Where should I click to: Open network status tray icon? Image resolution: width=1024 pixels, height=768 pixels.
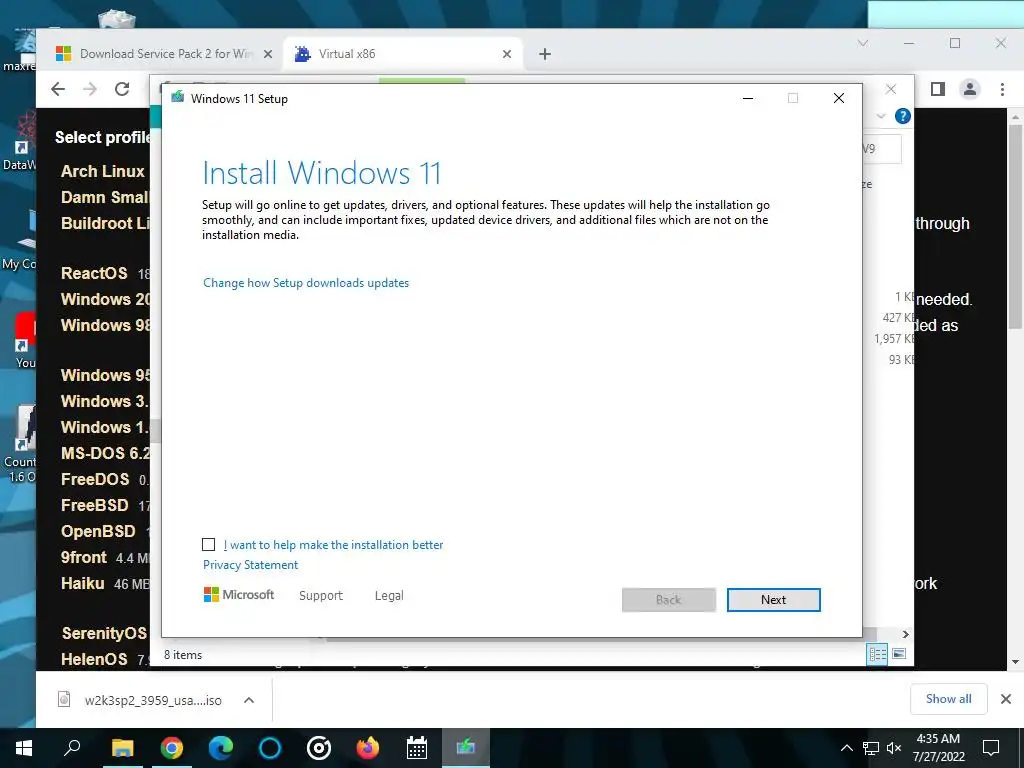(x=871, y=748)
